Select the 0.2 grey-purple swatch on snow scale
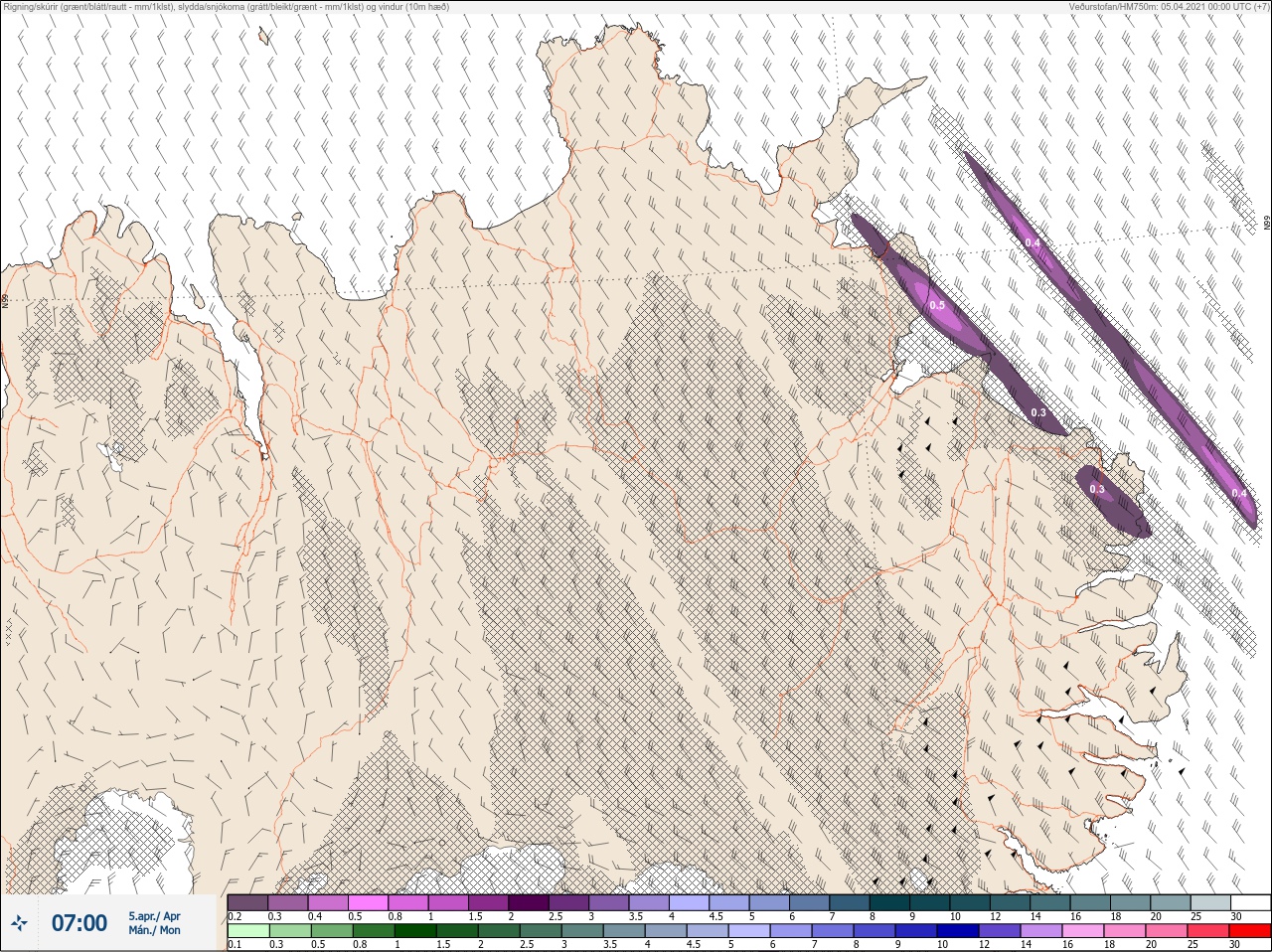 [x=247, y=902]
